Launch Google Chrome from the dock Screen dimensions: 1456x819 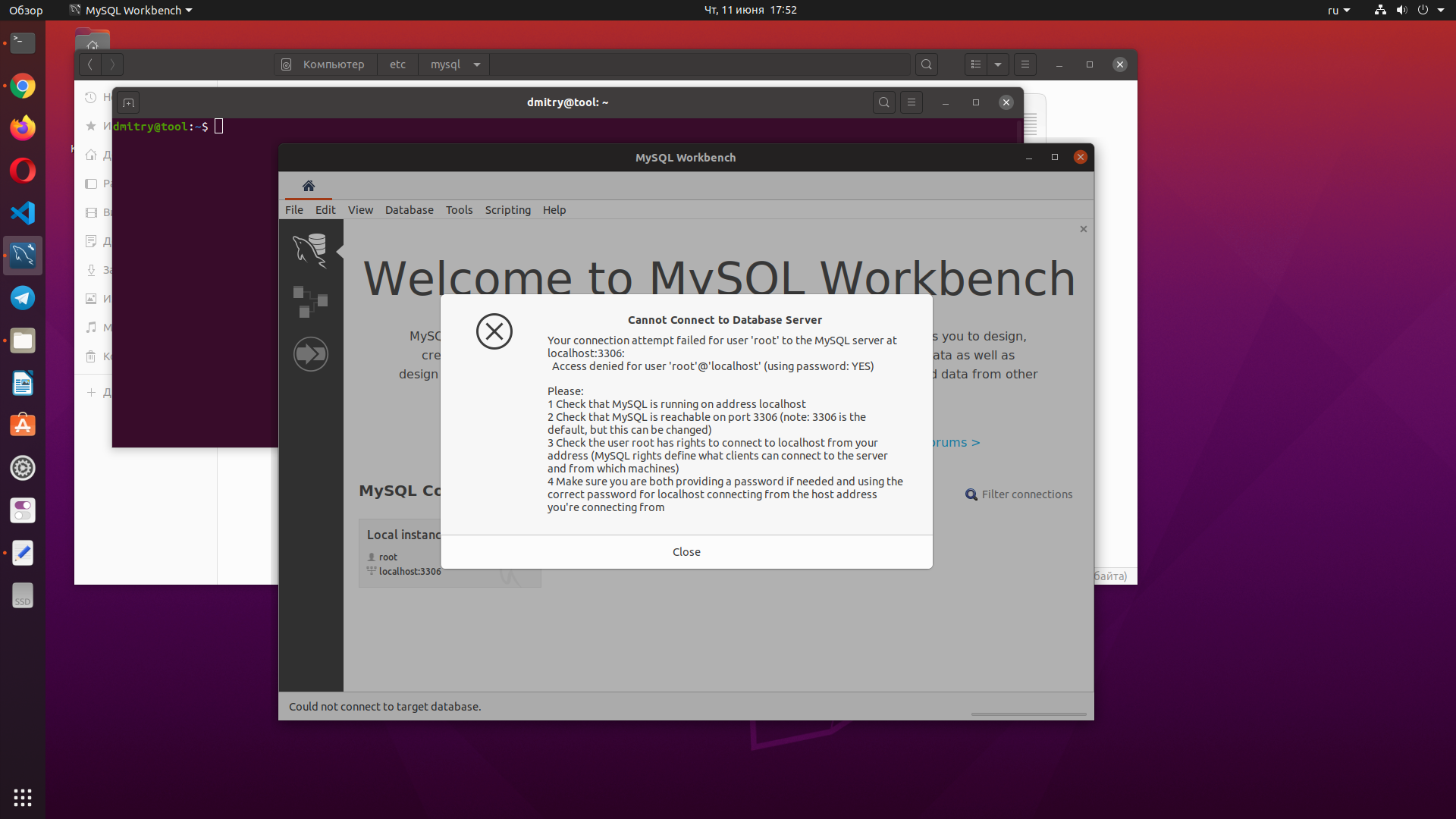[x=23, y=86]
